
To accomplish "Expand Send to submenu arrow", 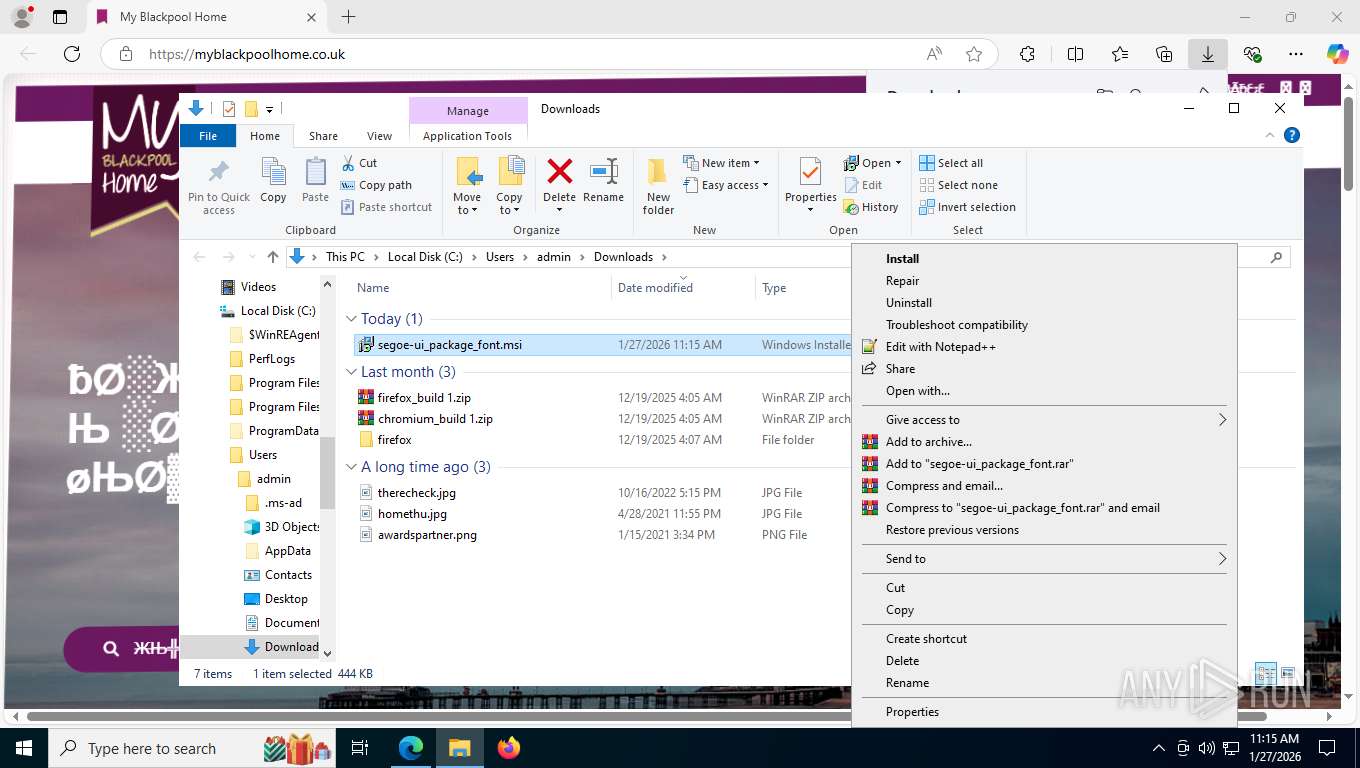I will coord(1221,559).
